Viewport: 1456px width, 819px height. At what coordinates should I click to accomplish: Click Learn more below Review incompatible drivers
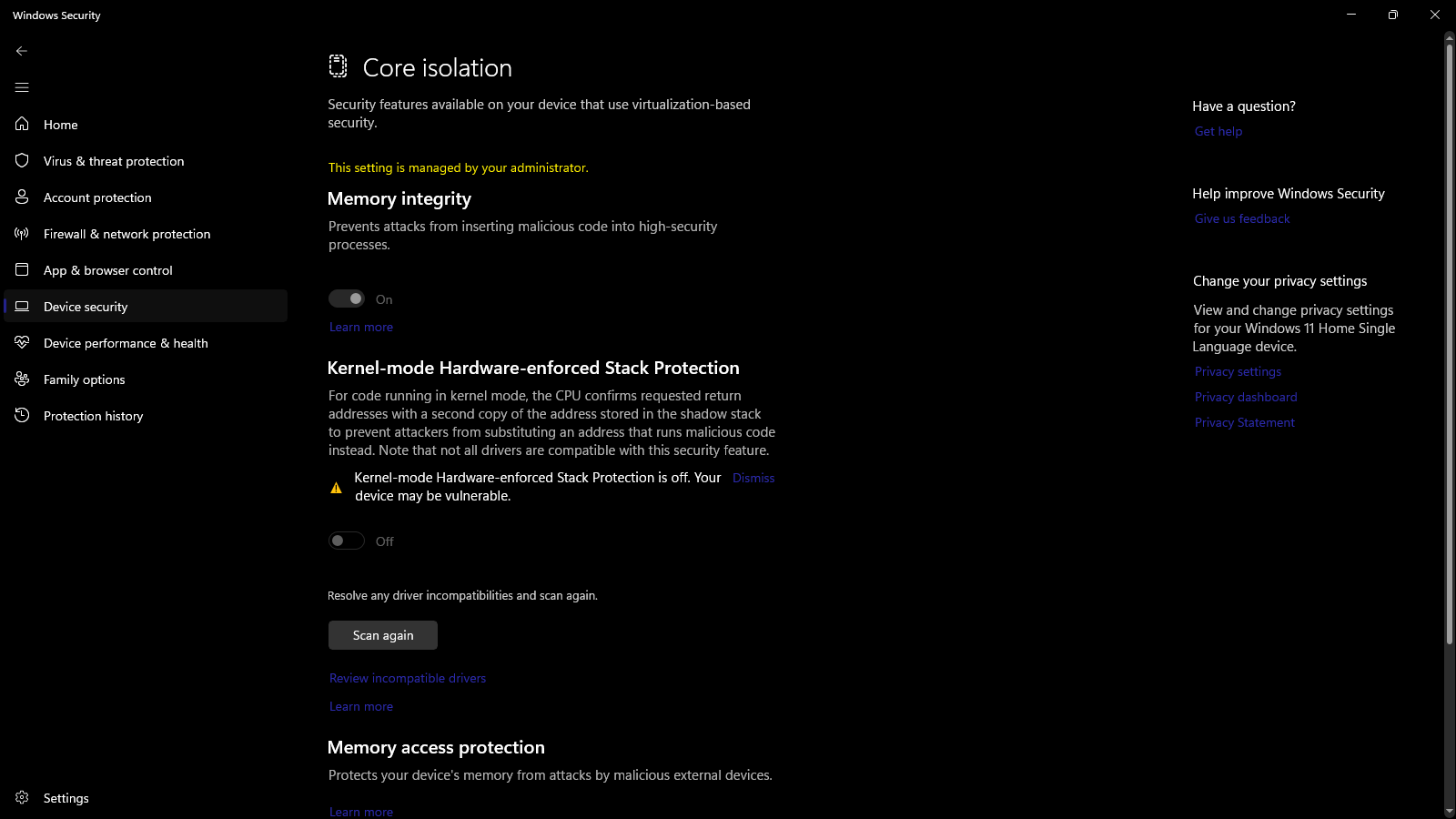tap(361, 706)
